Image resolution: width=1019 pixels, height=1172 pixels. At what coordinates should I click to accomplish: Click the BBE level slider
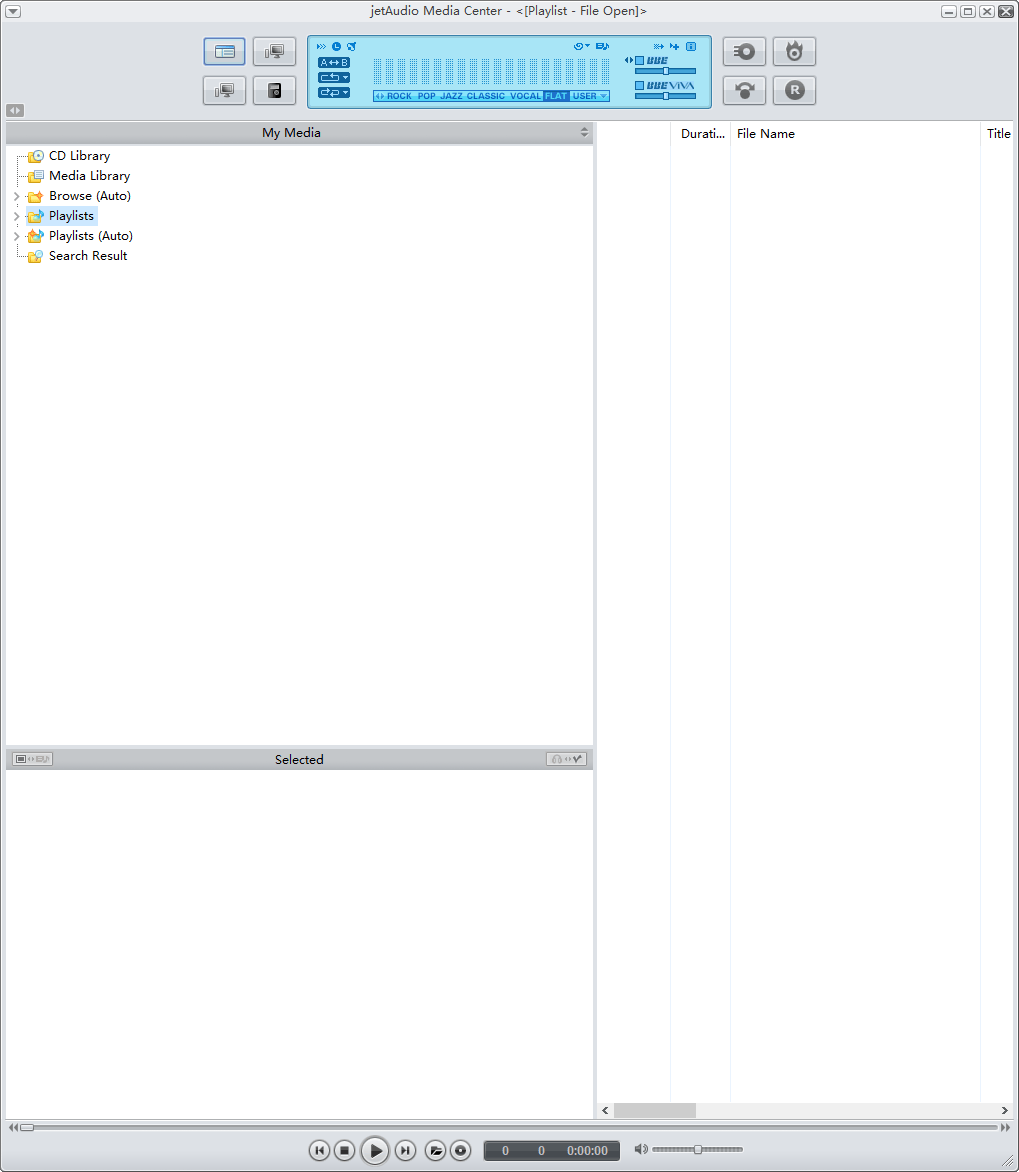point(665,71)
